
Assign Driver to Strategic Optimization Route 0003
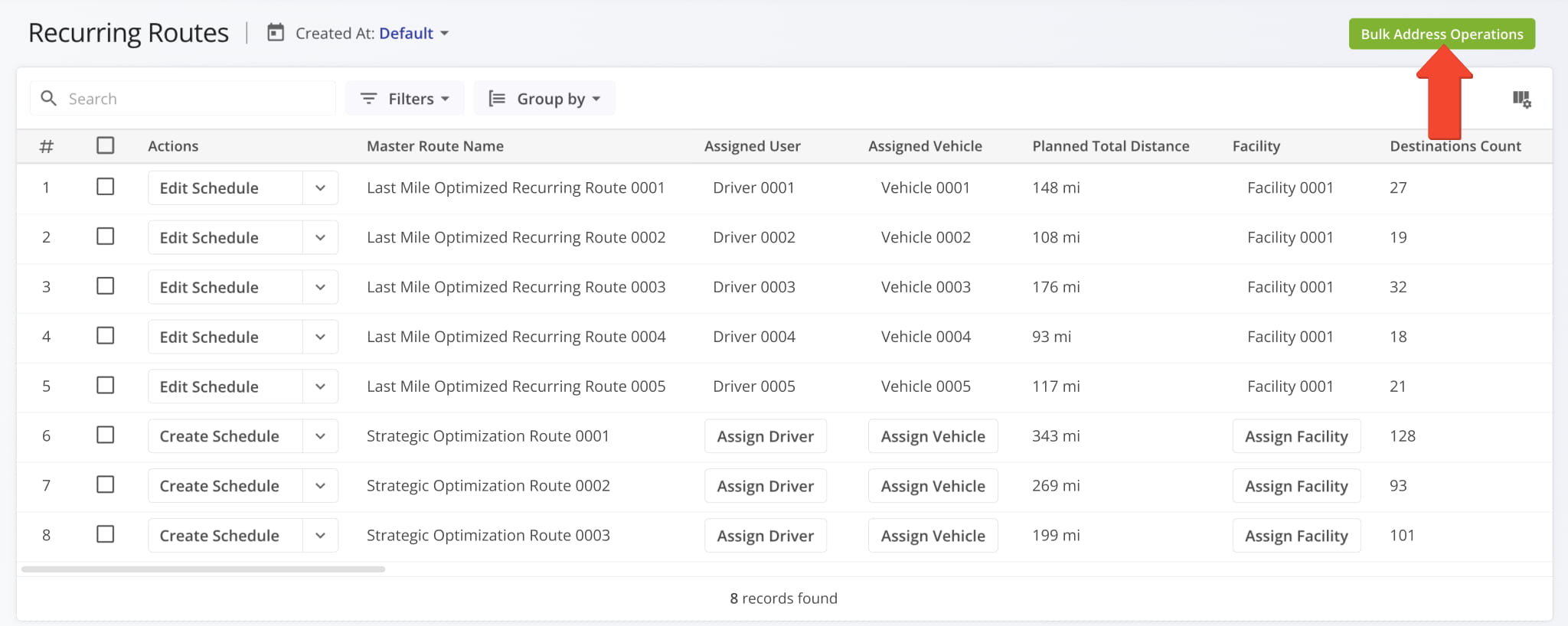(x=766, y=536)
